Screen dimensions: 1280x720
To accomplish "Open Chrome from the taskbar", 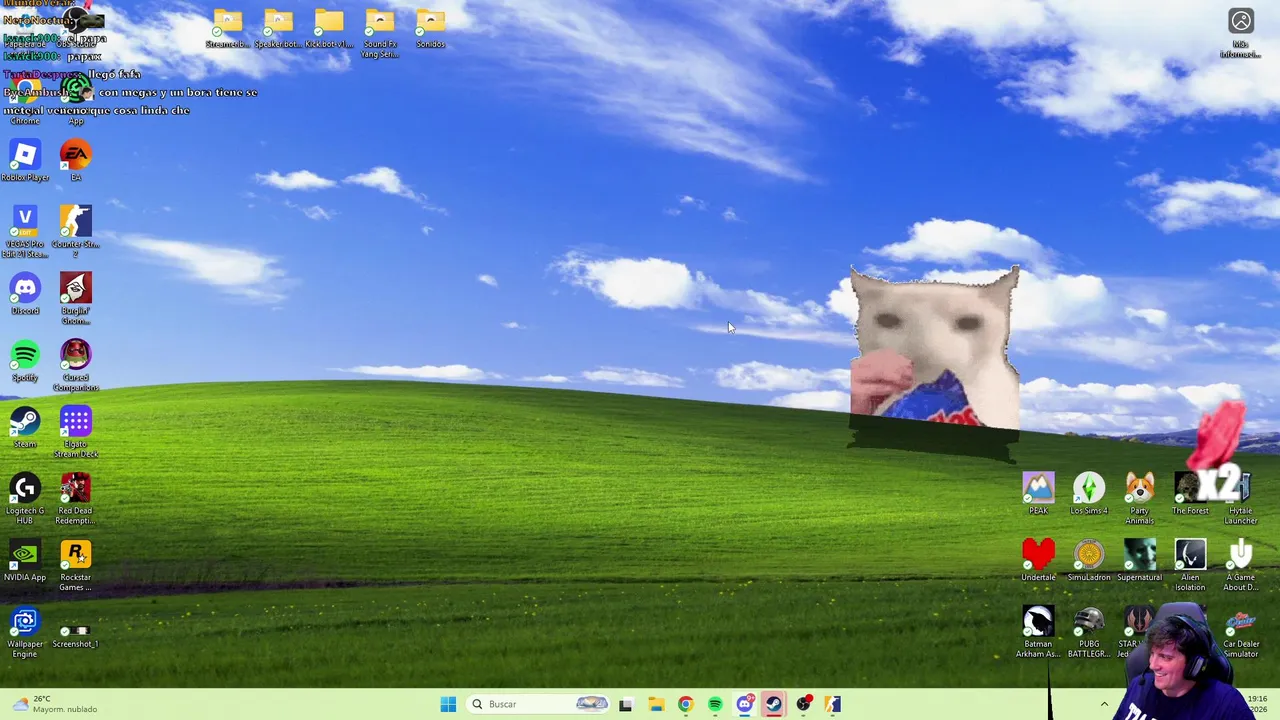I will [x=685, y=704].
